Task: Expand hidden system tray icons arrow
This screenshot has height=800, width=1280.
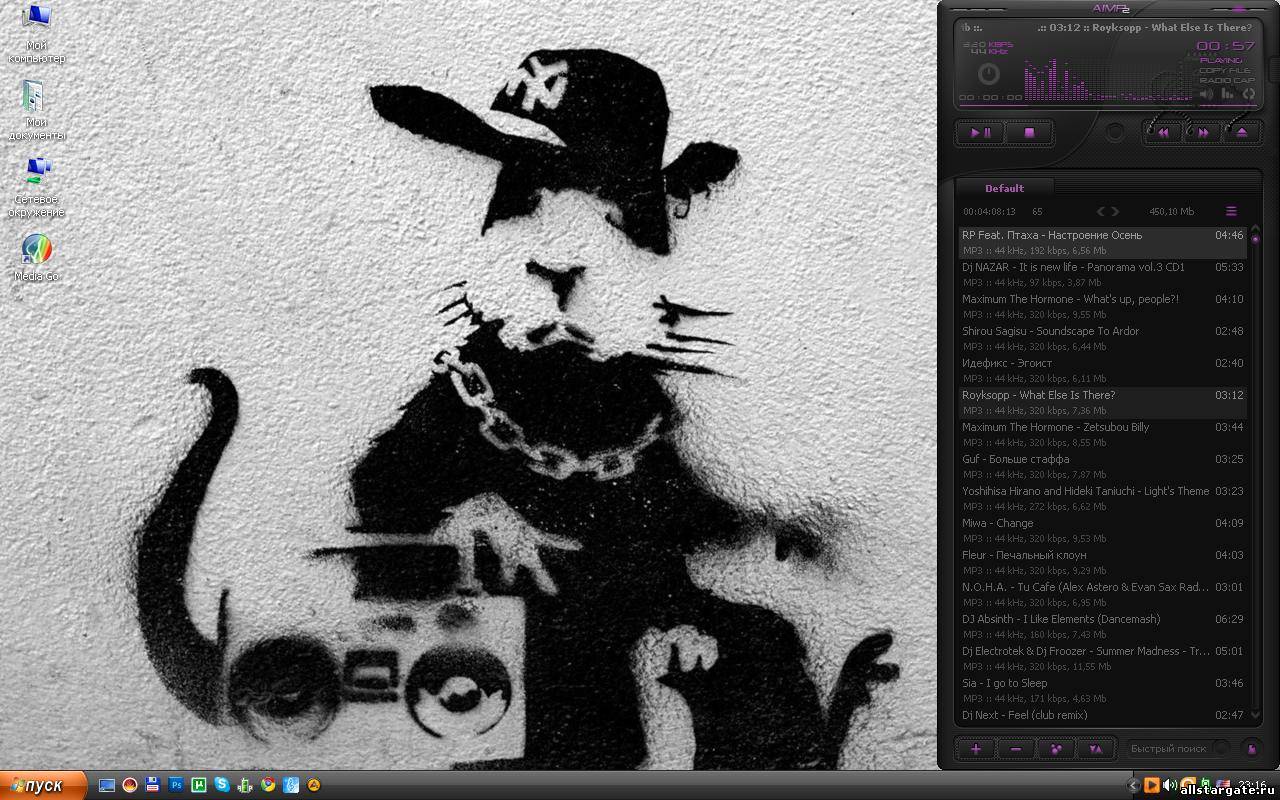Action: (1133, 785)
